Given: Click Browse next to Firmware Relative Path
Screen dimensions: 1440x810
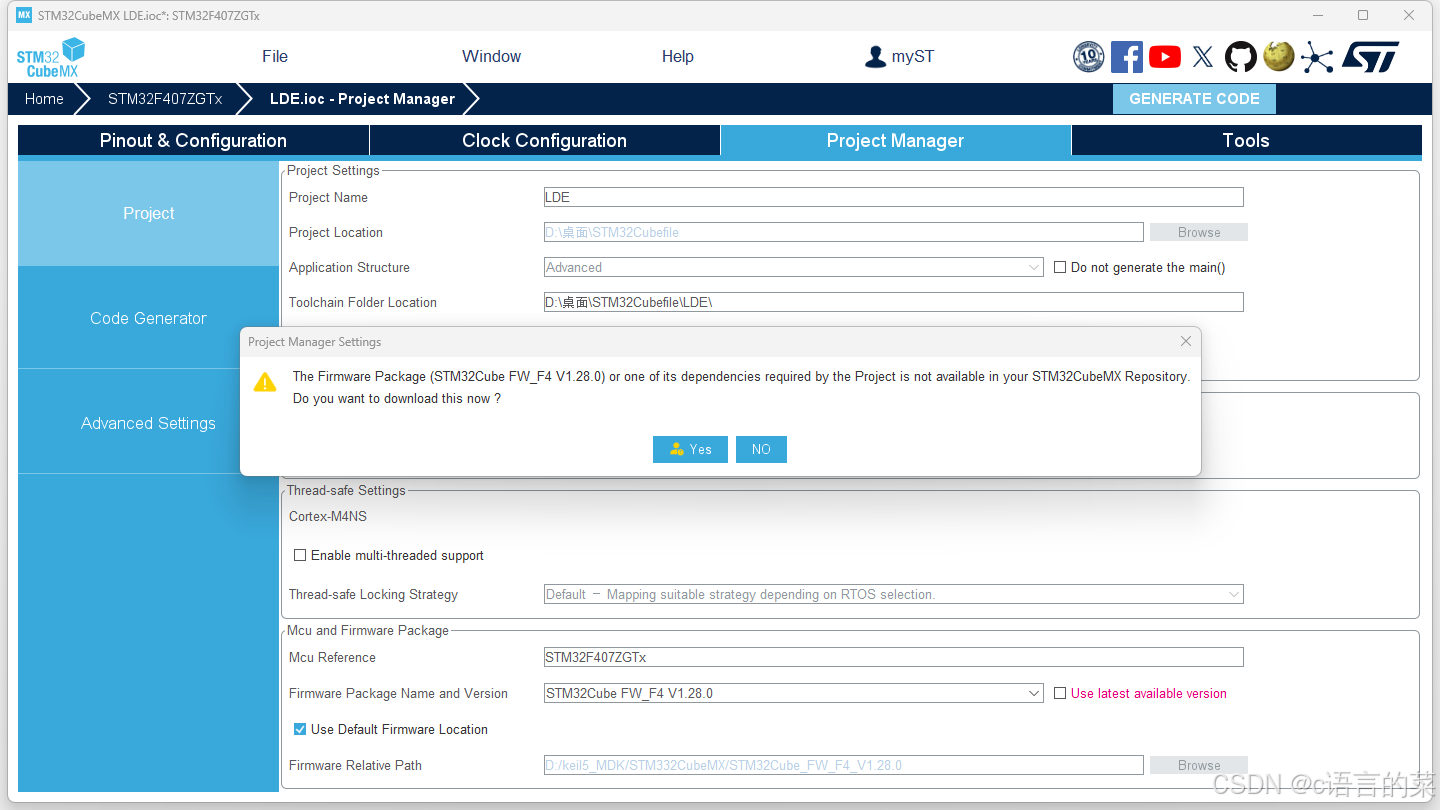Looking at the screenshot, I should click(1199, 765).
